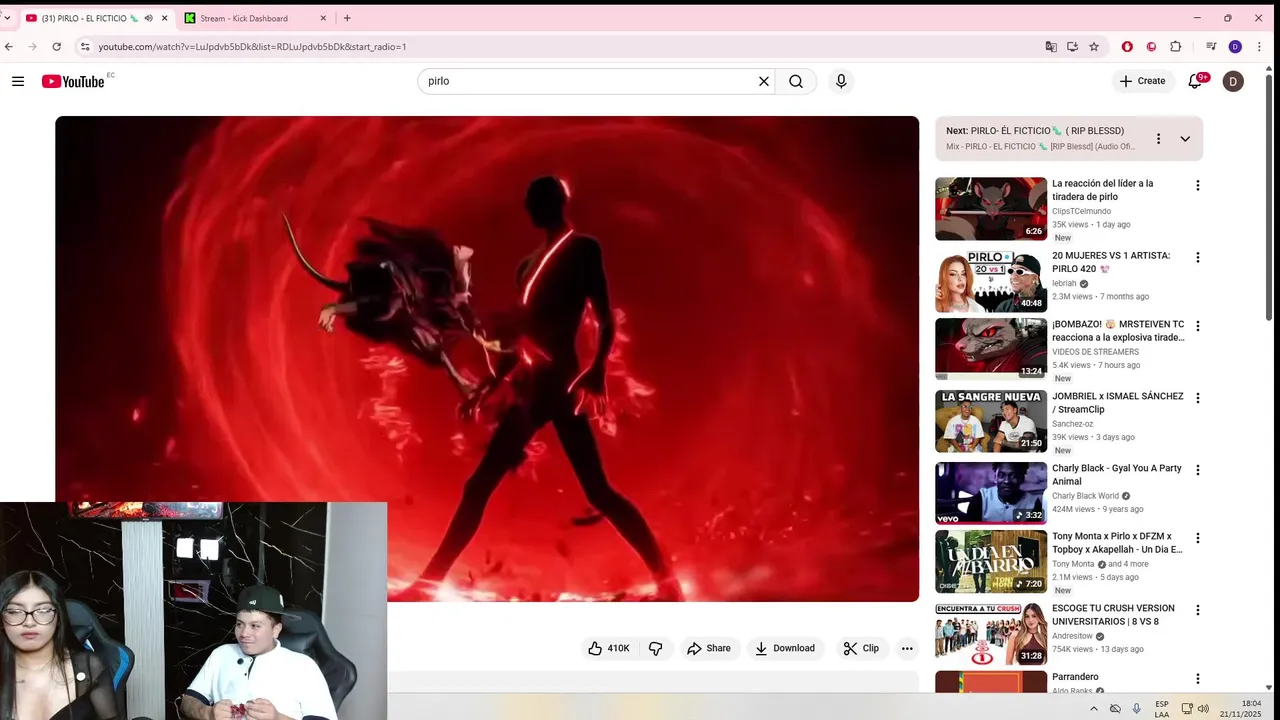Open the notifications bell

click(x=1195, y=81)
